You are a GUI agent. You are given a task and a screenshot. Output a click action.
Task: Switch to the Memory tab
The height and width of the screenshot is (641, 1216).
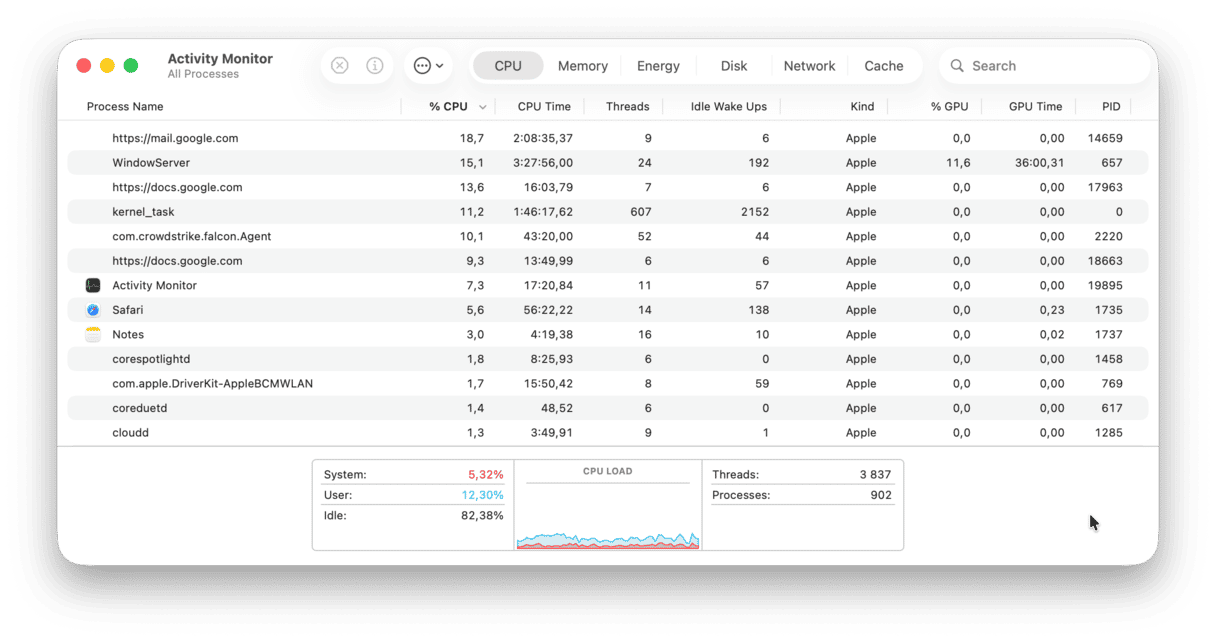pos(582,65)
